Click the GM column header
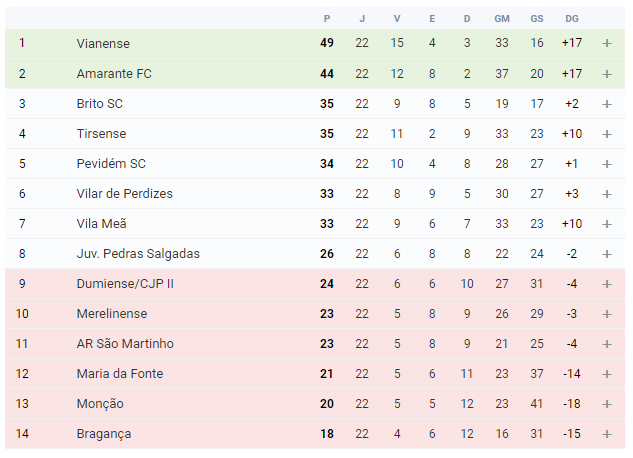The width and height of the screenshot is (633, 458). click(x=502, y=19)
